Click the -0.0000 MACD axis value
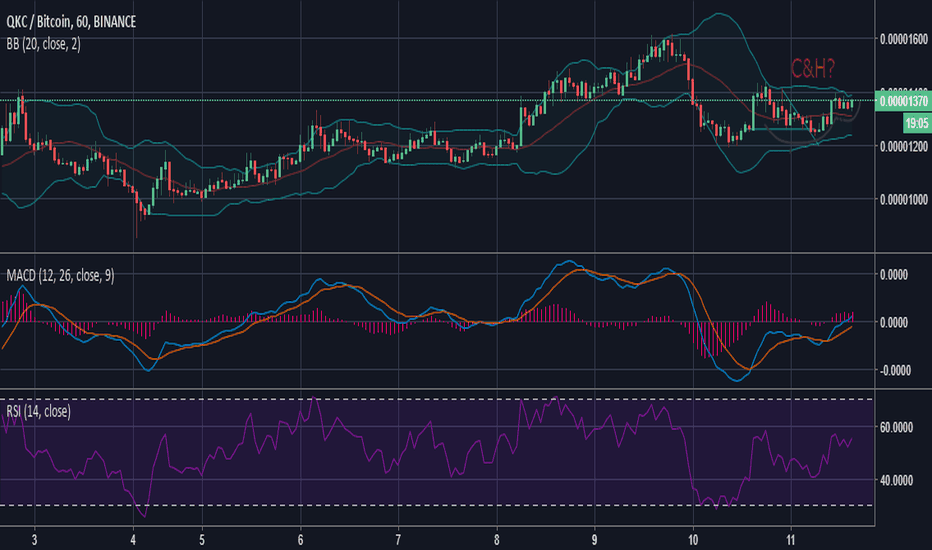 (x=893, y=370)
